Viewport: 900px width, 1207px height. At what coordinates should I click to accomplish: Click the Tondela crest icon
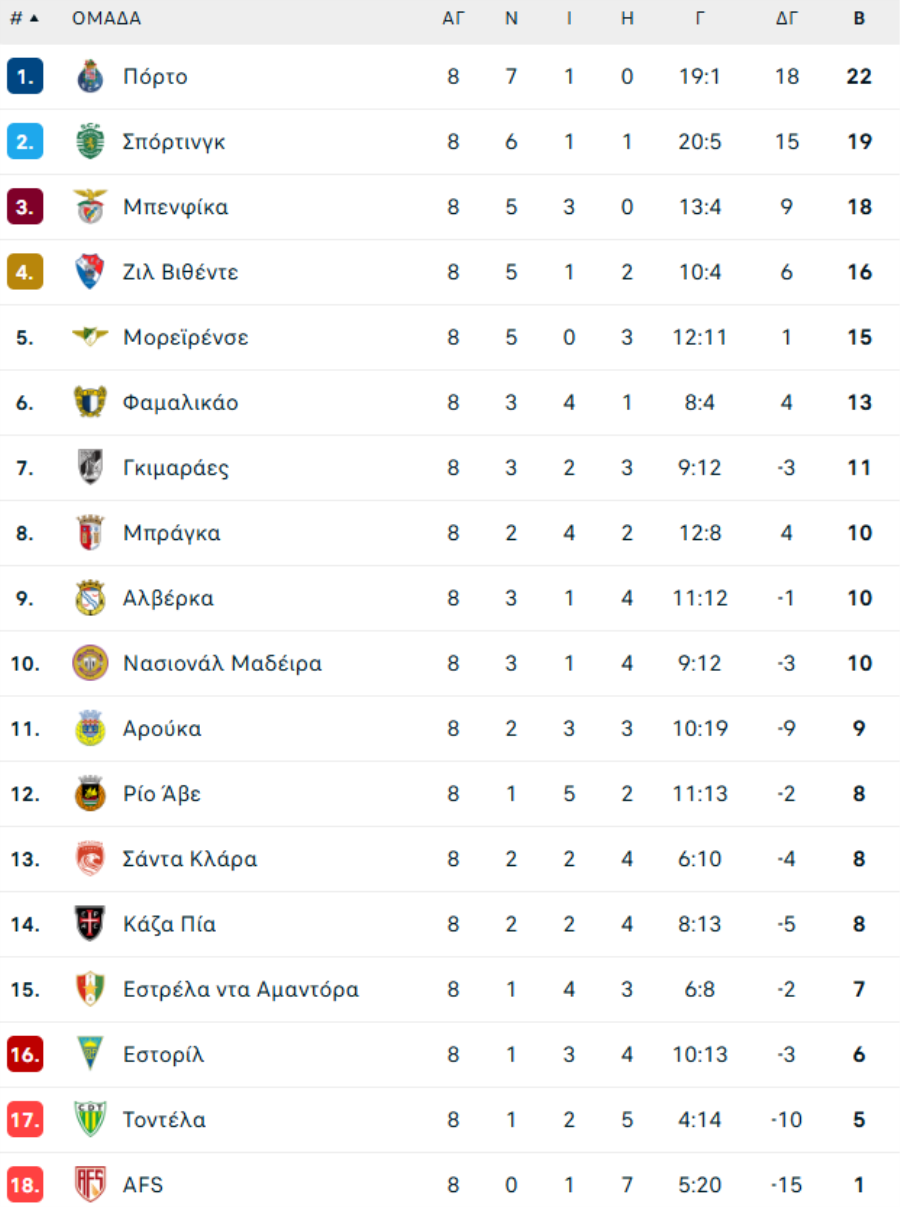point(90,1119)
